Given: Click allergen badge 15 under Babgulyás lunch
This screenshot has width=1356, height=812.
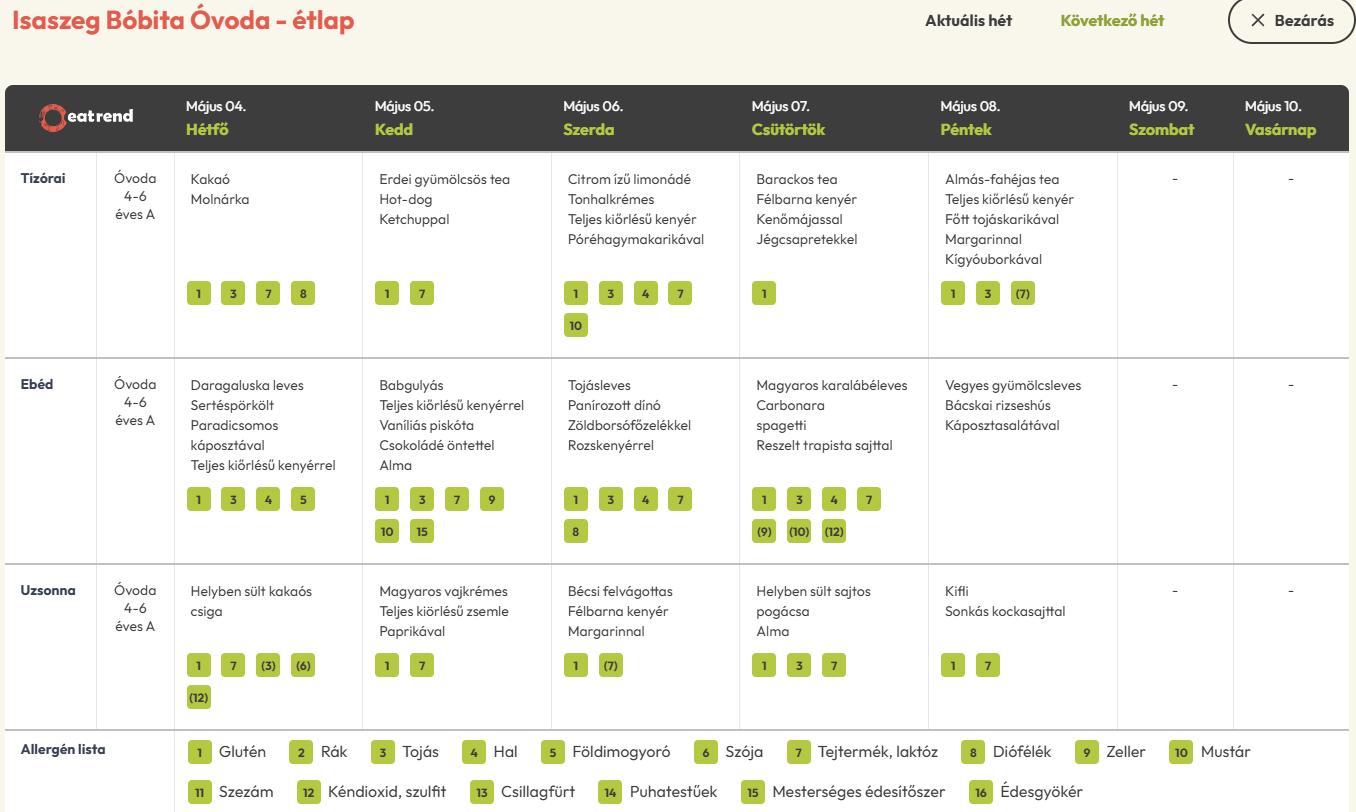Looking at the screenshot, I should tap(422, 532).
